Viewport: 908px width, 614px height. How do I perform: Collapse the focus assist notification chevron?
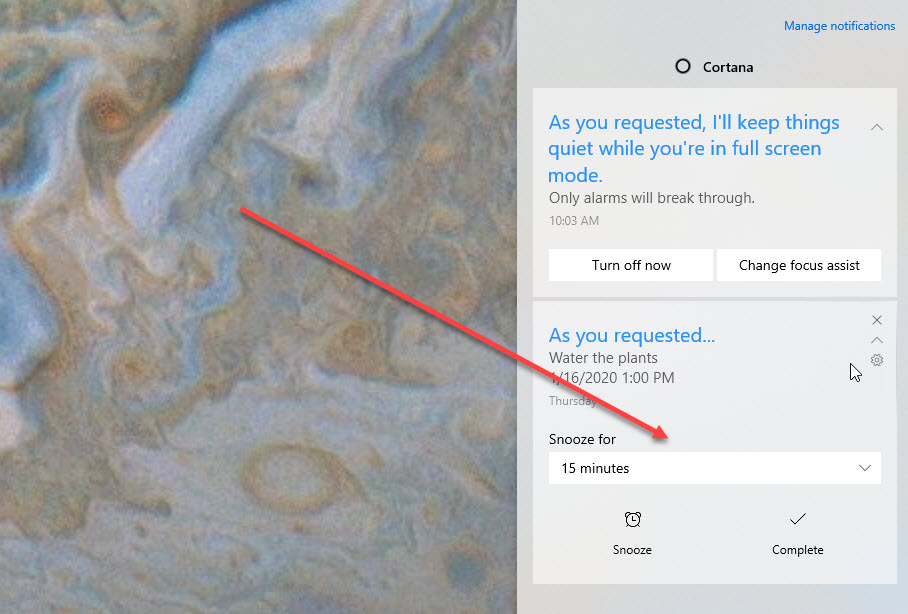point(877,127)
